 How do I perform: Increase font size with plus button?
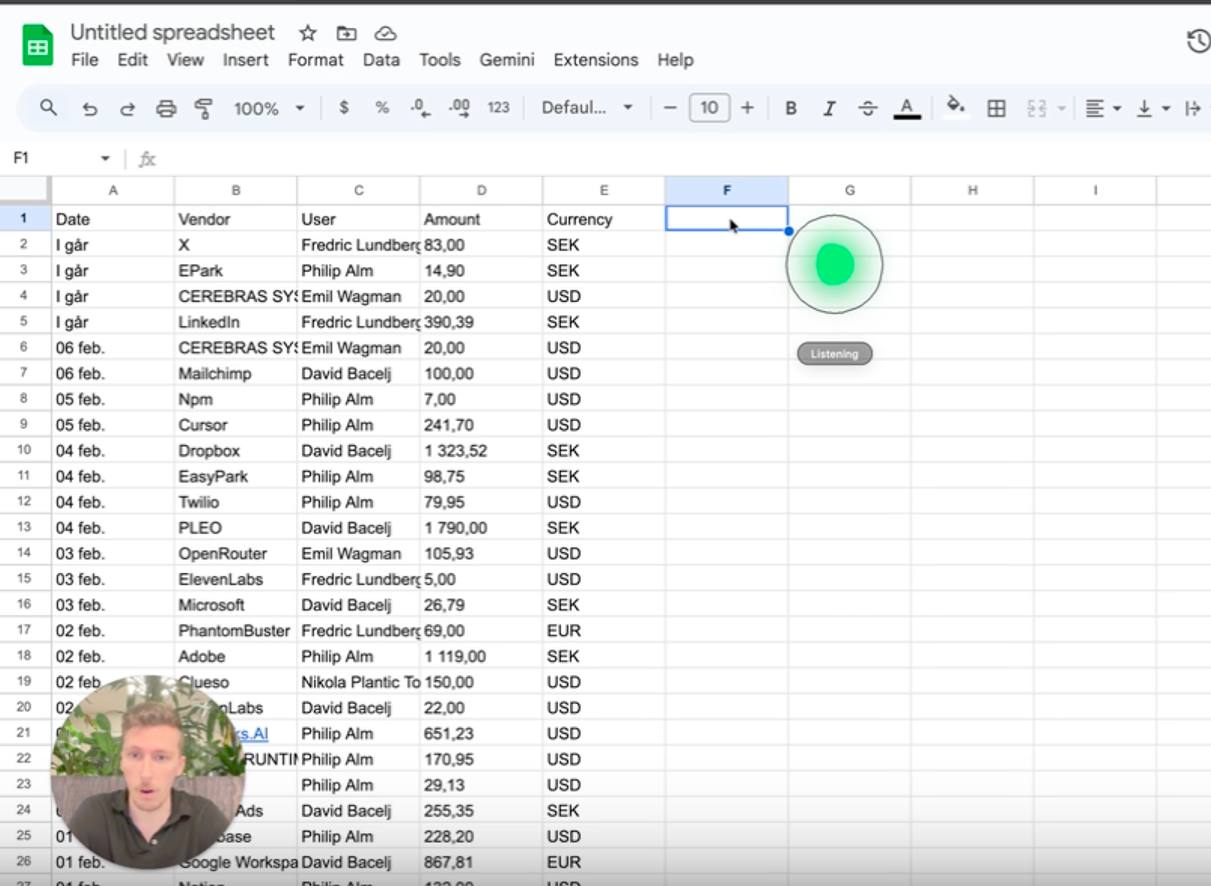[x=747, y=108]
